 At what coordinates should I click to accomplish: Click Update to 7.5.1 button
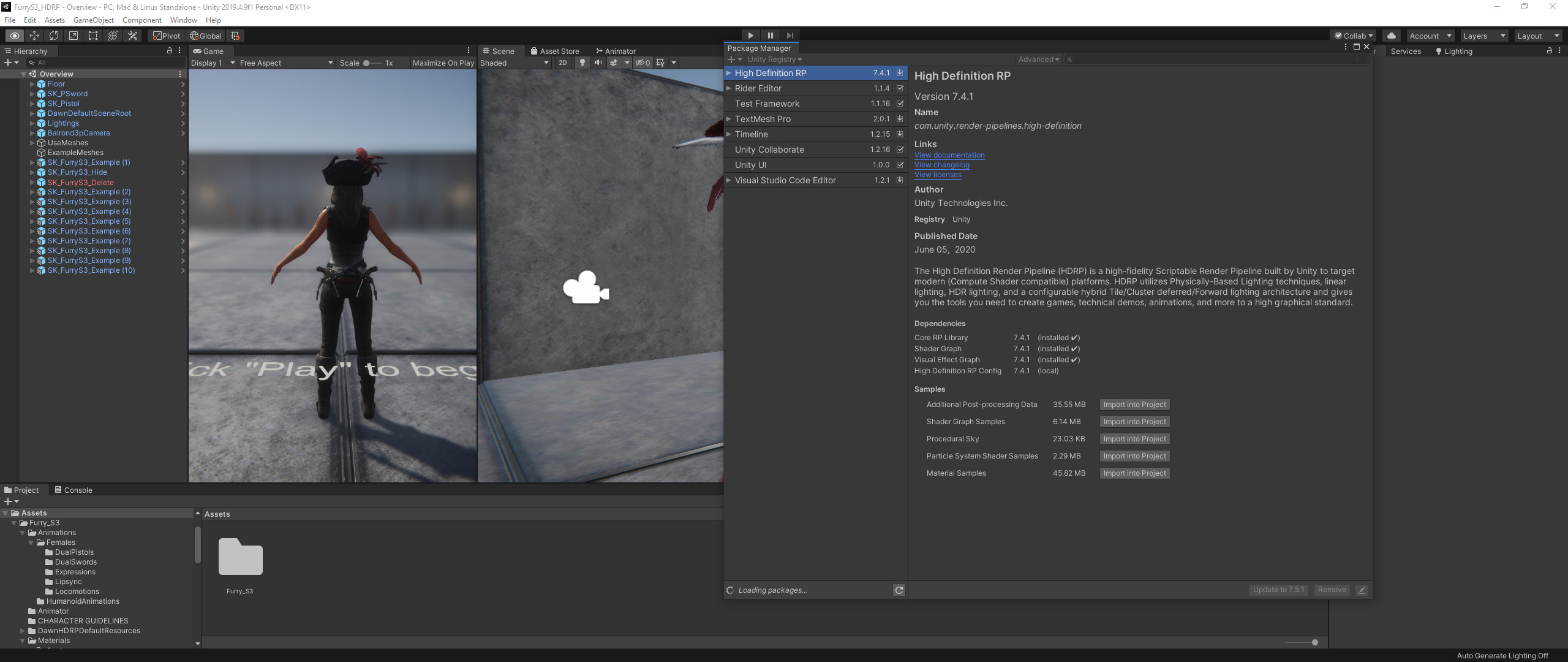click(x=1278, y=590)
